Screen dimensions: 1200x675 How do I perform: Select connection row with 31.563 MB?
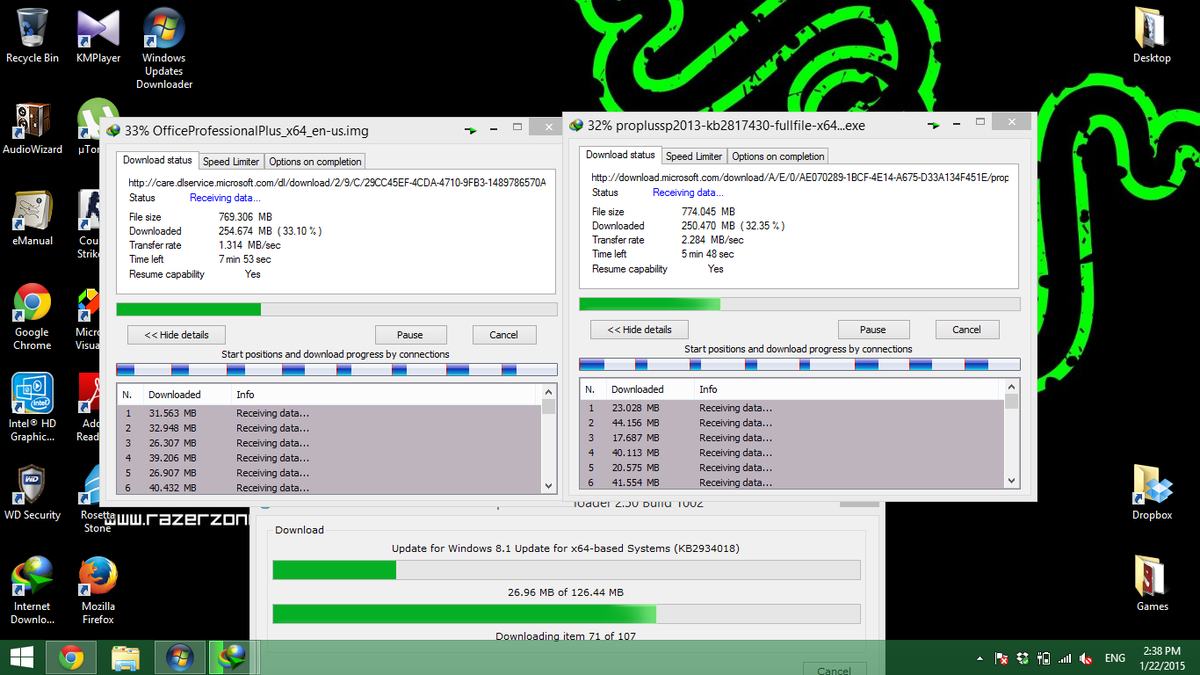click(329, 413)
